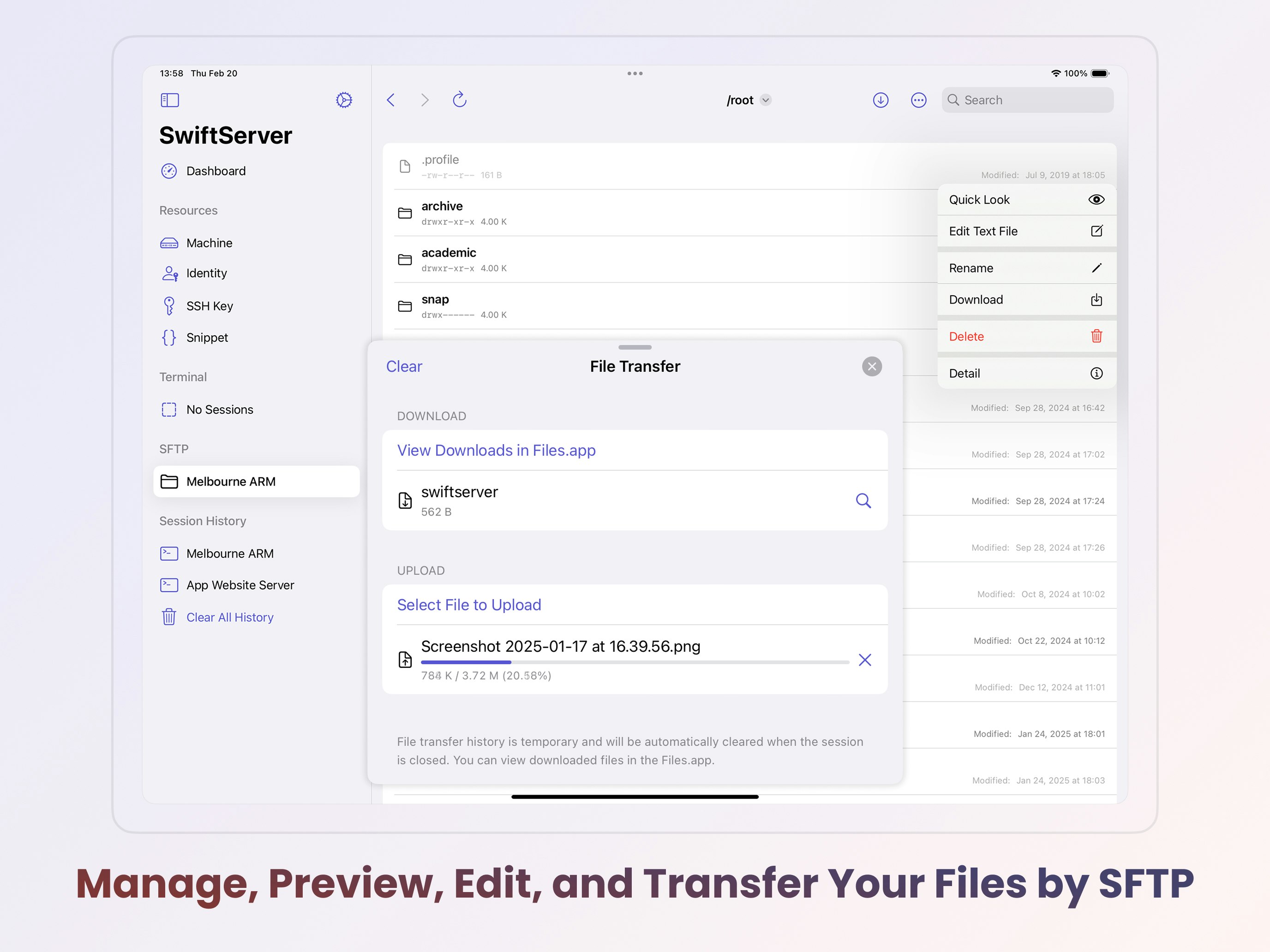Open SSH Key resources
The width and height of the screenshot is (1270, 952).
click(x=257, y=306)
